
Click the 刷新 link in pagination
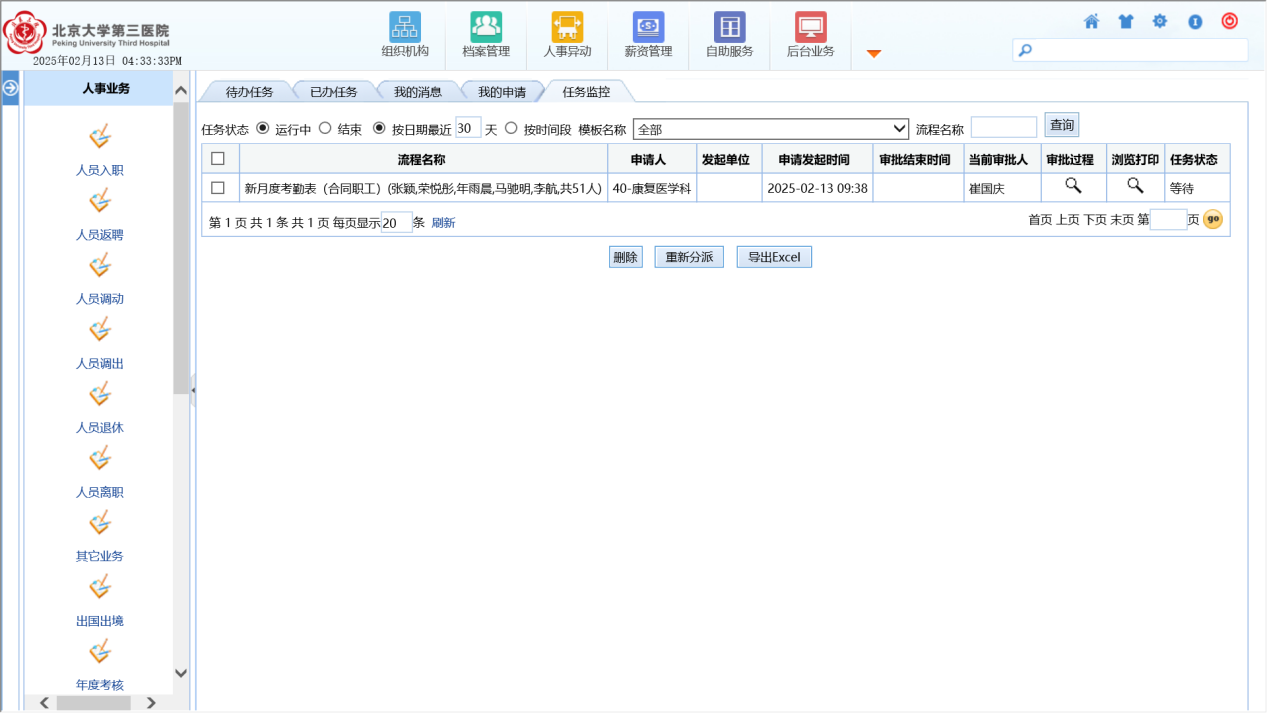pos(443,223)
